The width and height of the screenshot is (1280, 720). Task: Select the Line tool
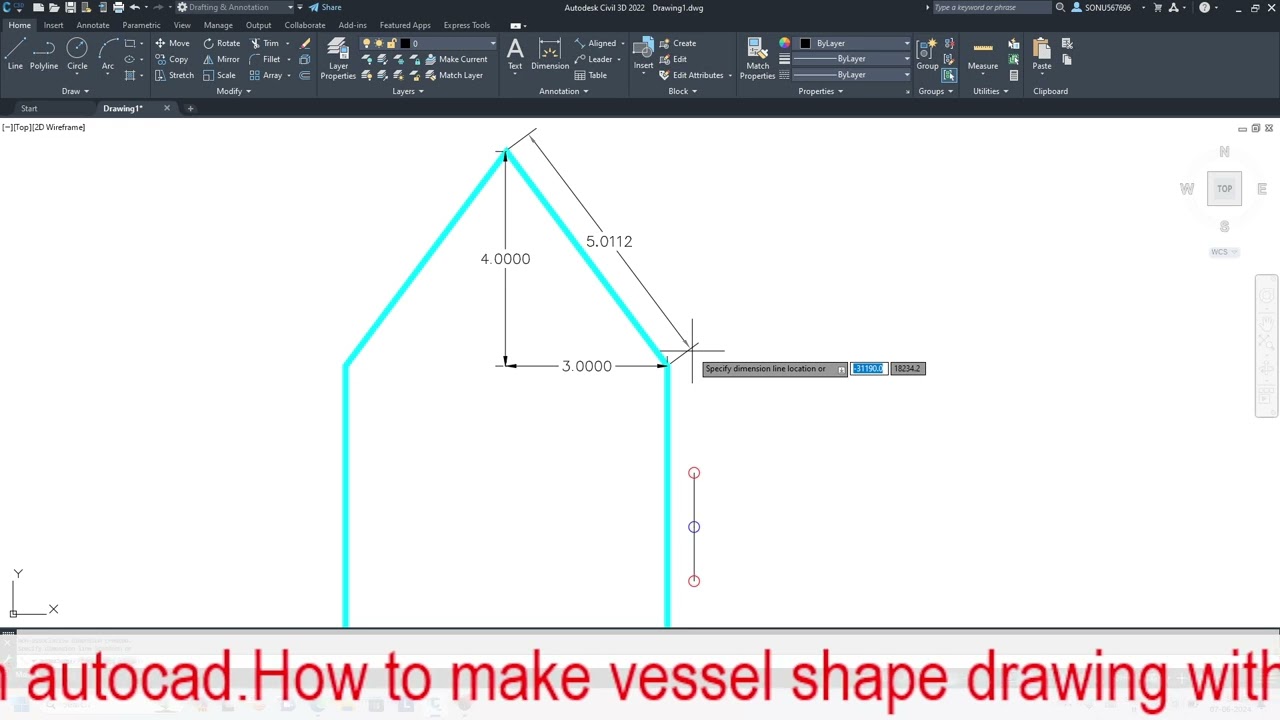click(15, 54)
